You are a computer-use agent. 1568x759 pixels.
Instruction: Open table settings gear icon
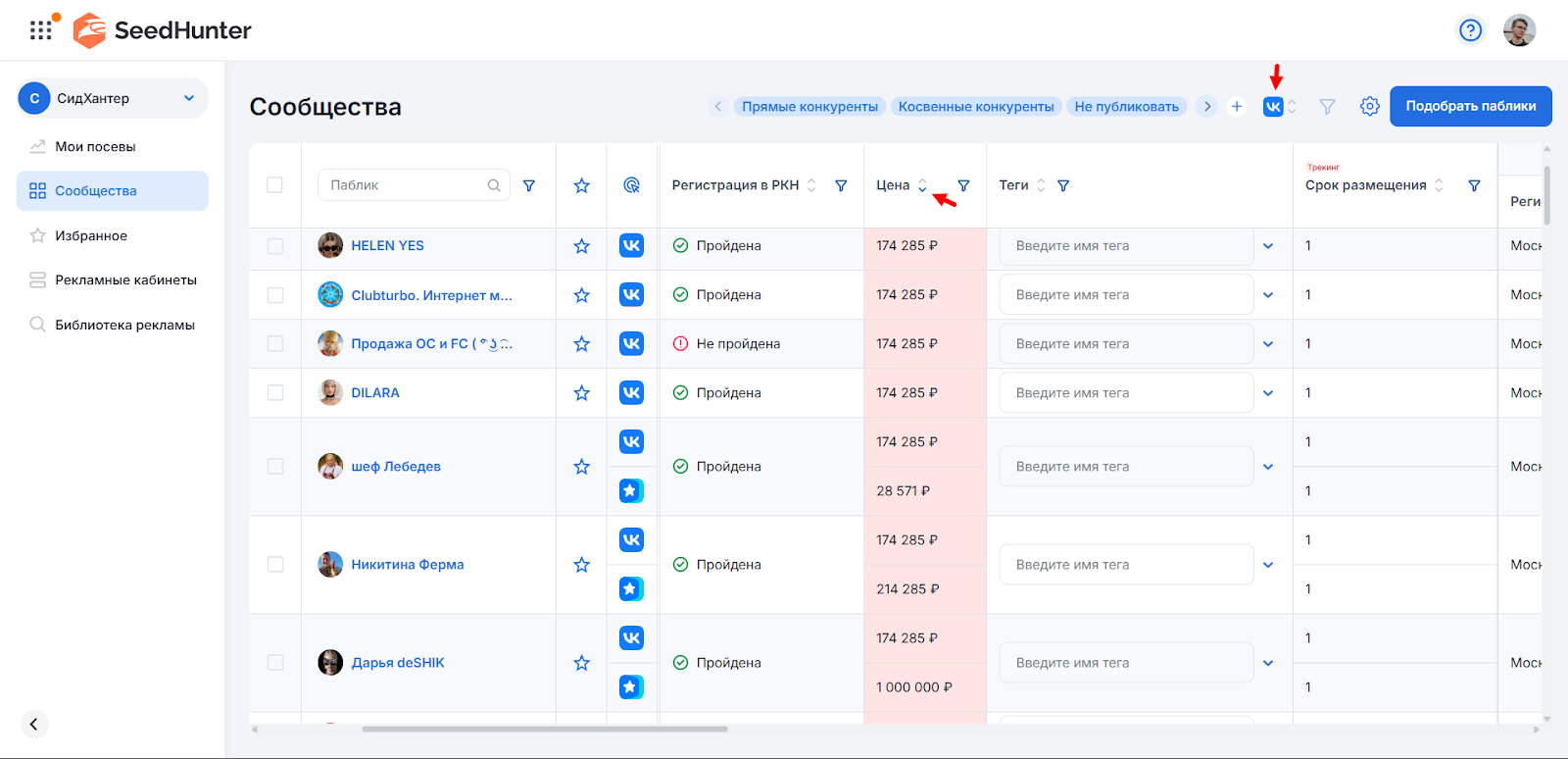pyautogui.click(x=1369, y=106)
